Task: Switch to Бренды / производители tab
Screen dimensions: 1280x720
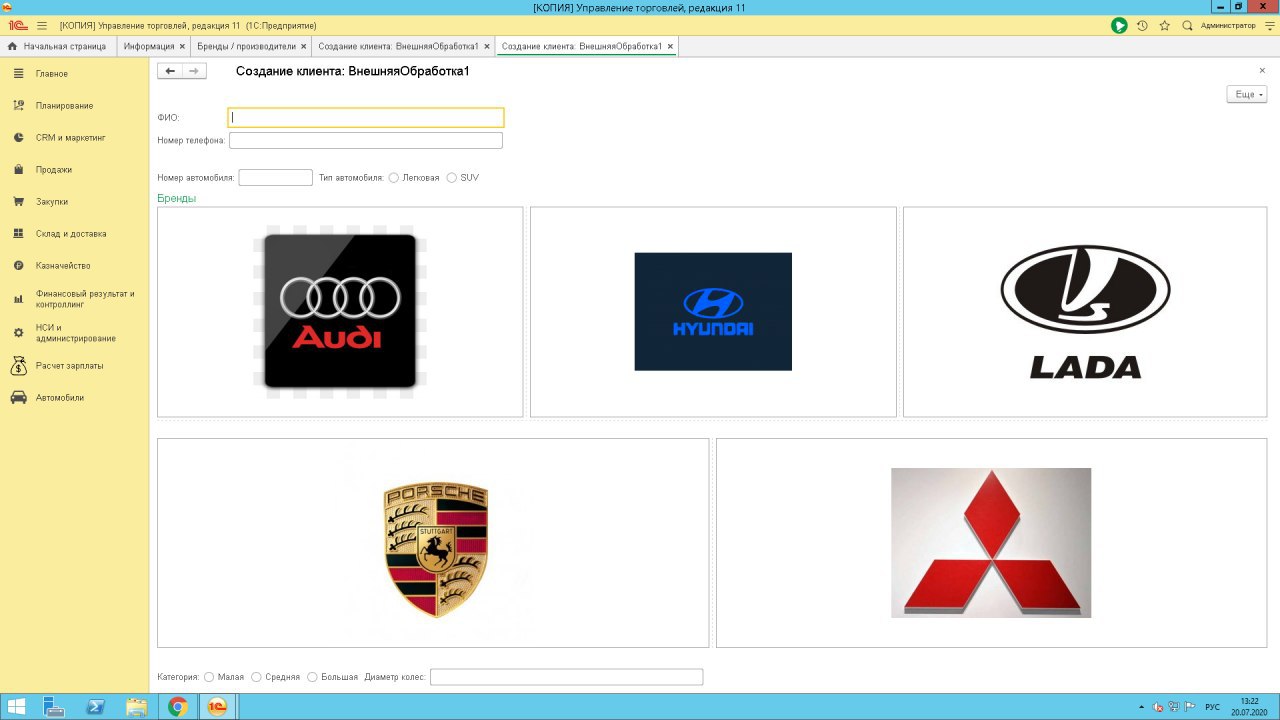Action: tap(251, 46)
